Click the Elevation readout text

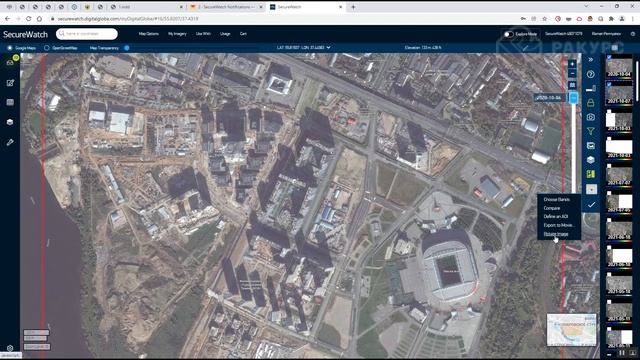tap(423, 48)
